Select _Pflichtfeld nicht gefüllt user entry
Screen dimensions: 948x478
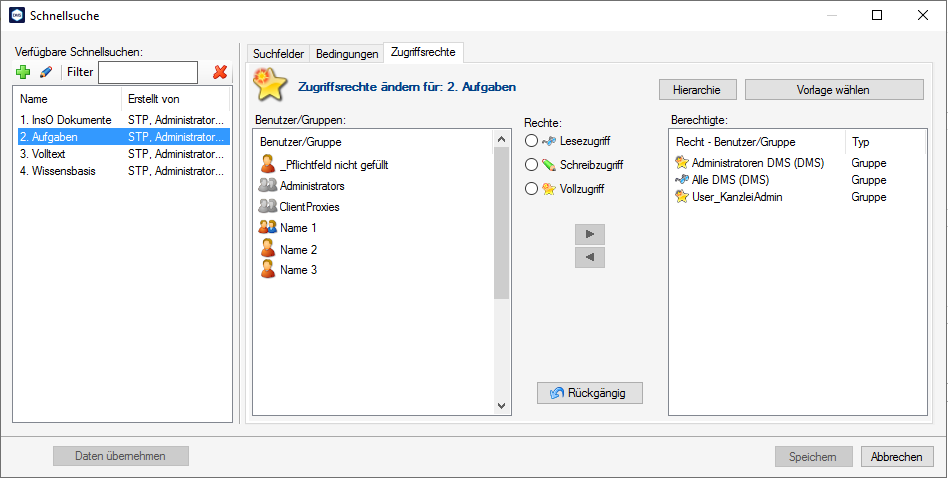324,164
